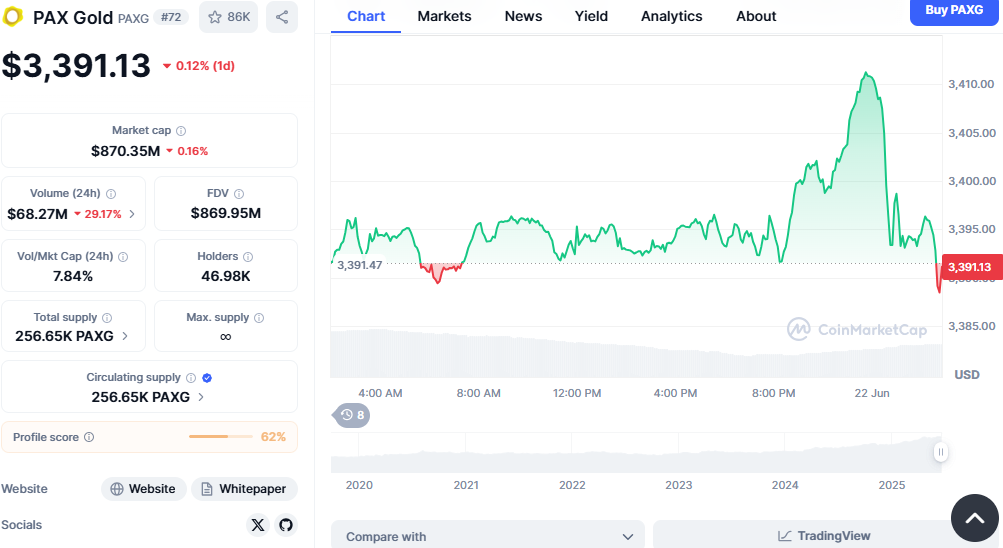Screen dimensions: 1003x548
Task: Click the 2024 label on range timeline
Action: click(785, 485)
